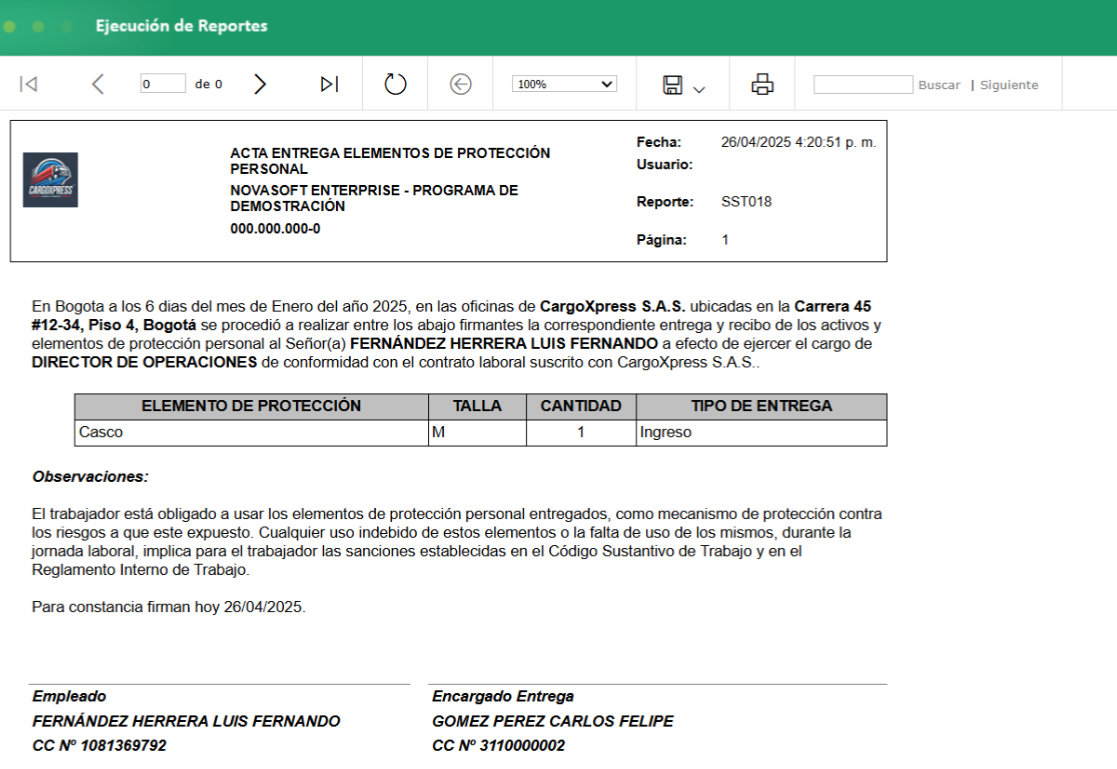The width and height of the screenshot is (1117, 769).
Task: Click the current page number field
Action: [162, 83]
